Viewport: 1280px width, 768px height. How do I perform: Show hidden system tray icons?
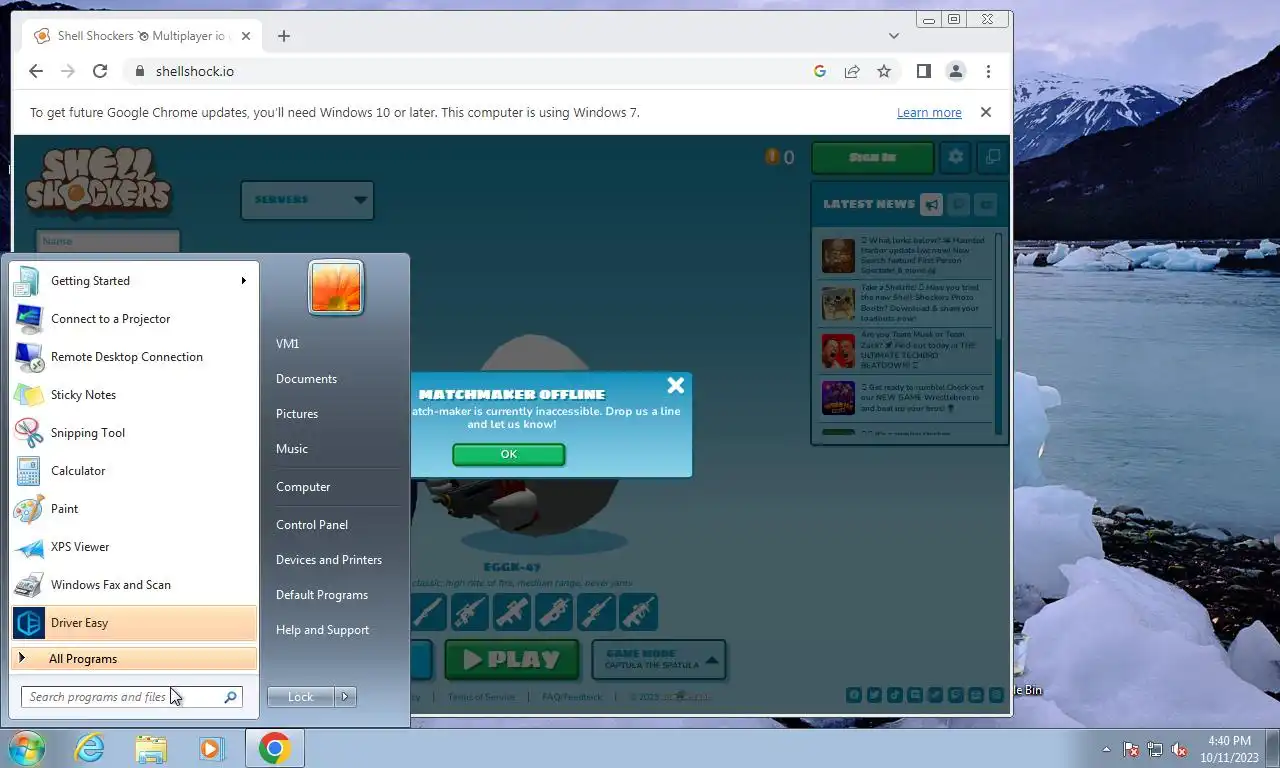point(1106,749)
